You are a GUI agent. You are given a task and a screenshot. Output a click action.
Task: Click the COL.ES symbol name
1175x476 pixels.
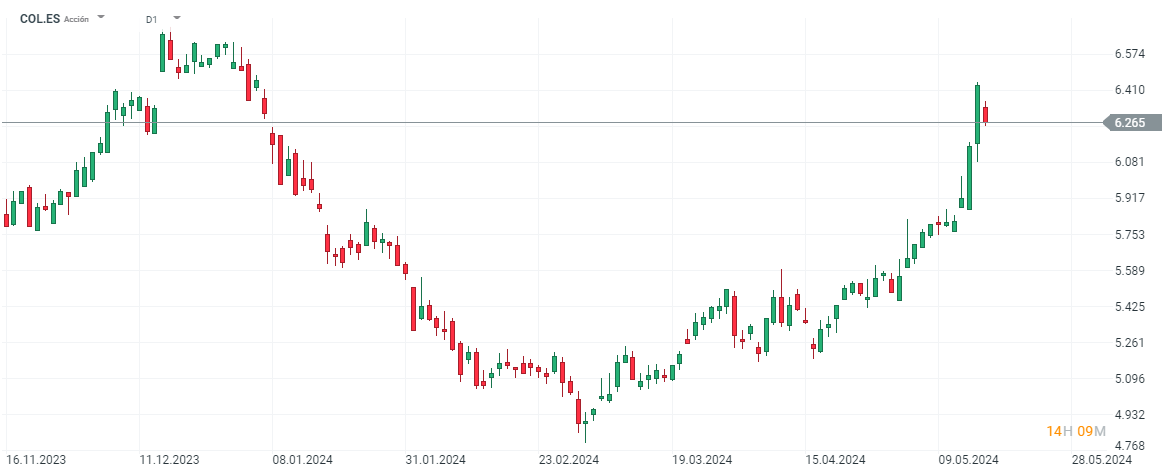[40, 18]
